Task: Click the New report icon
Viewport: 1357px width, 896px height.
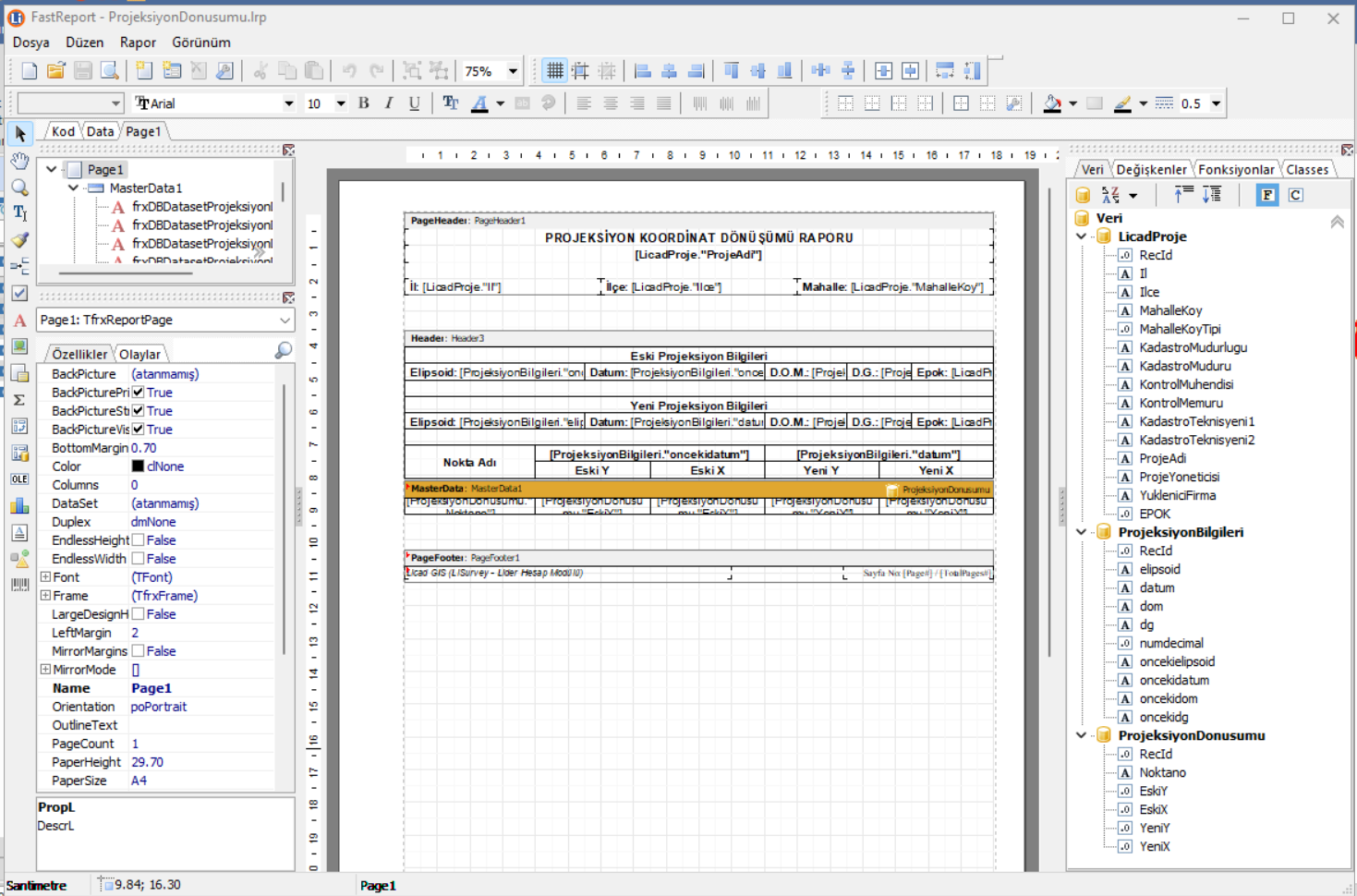Action: [29, 71]
